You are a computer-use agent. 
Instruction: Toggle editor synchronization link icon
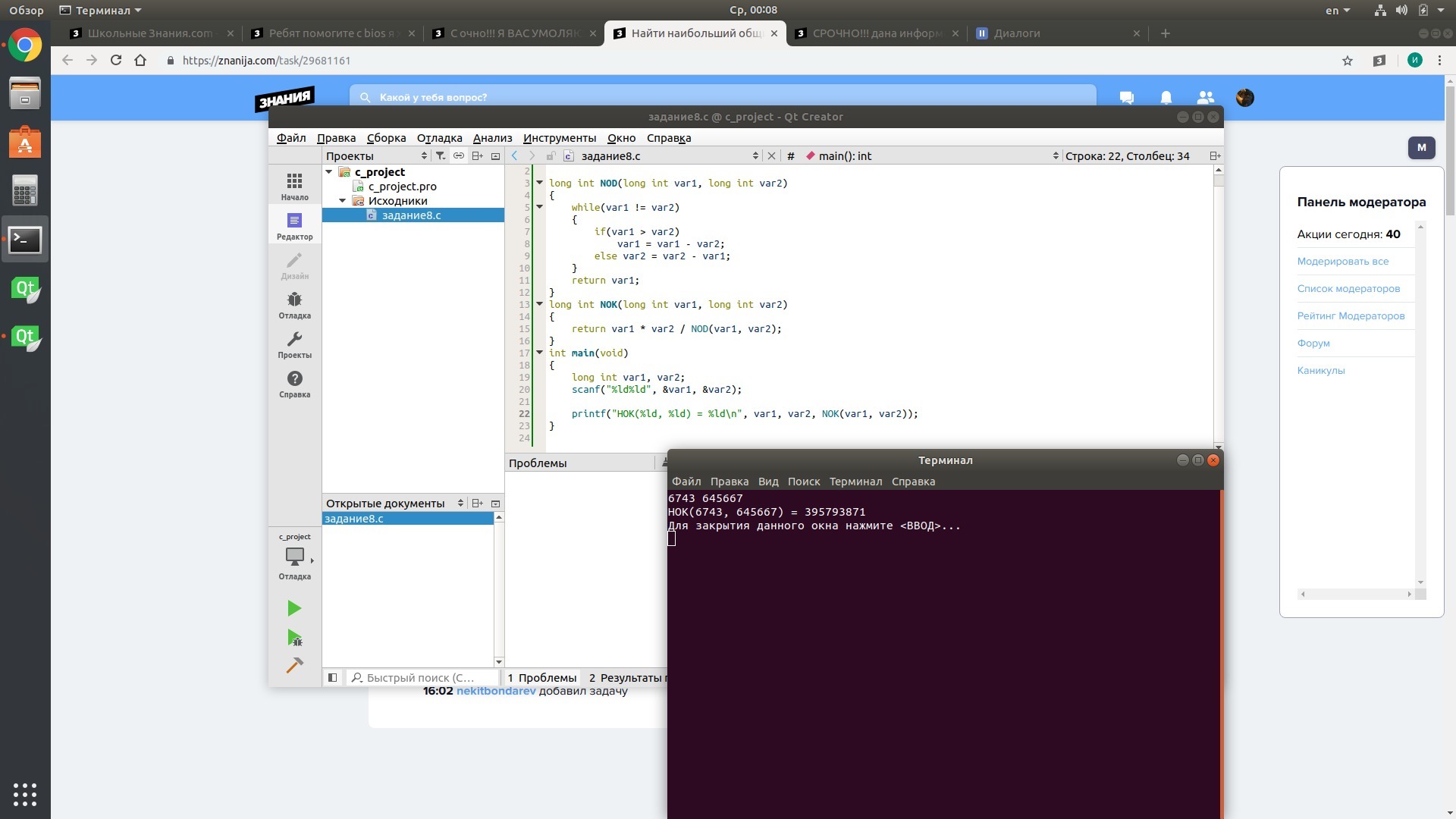pyautogui.click(x=459, y=155)
